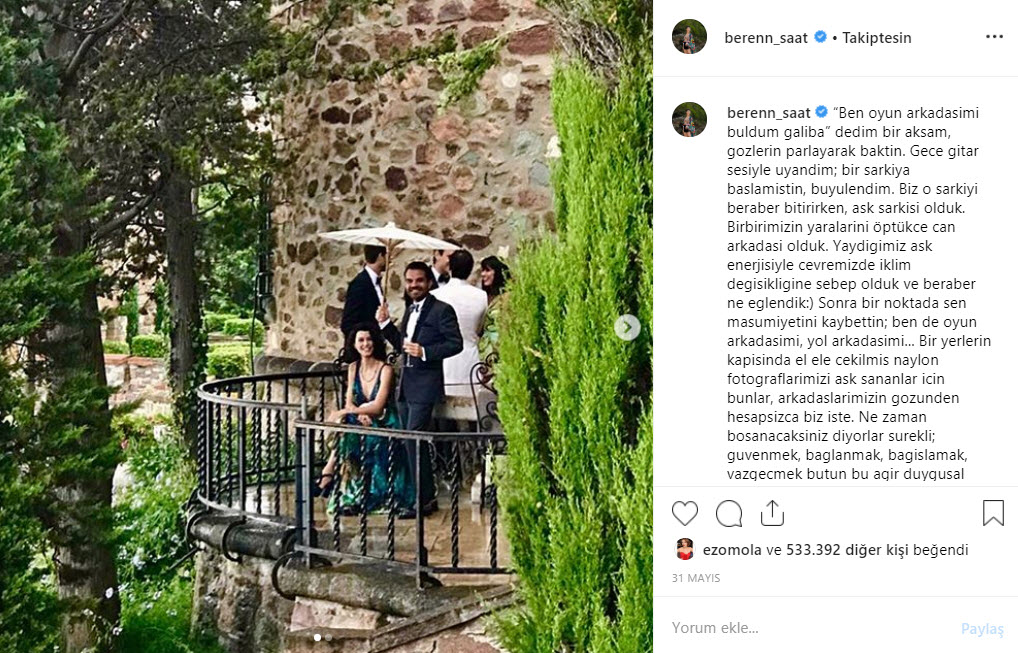Save post with the bookmark icon
The image size is (1018, 653).
(993, 513)
